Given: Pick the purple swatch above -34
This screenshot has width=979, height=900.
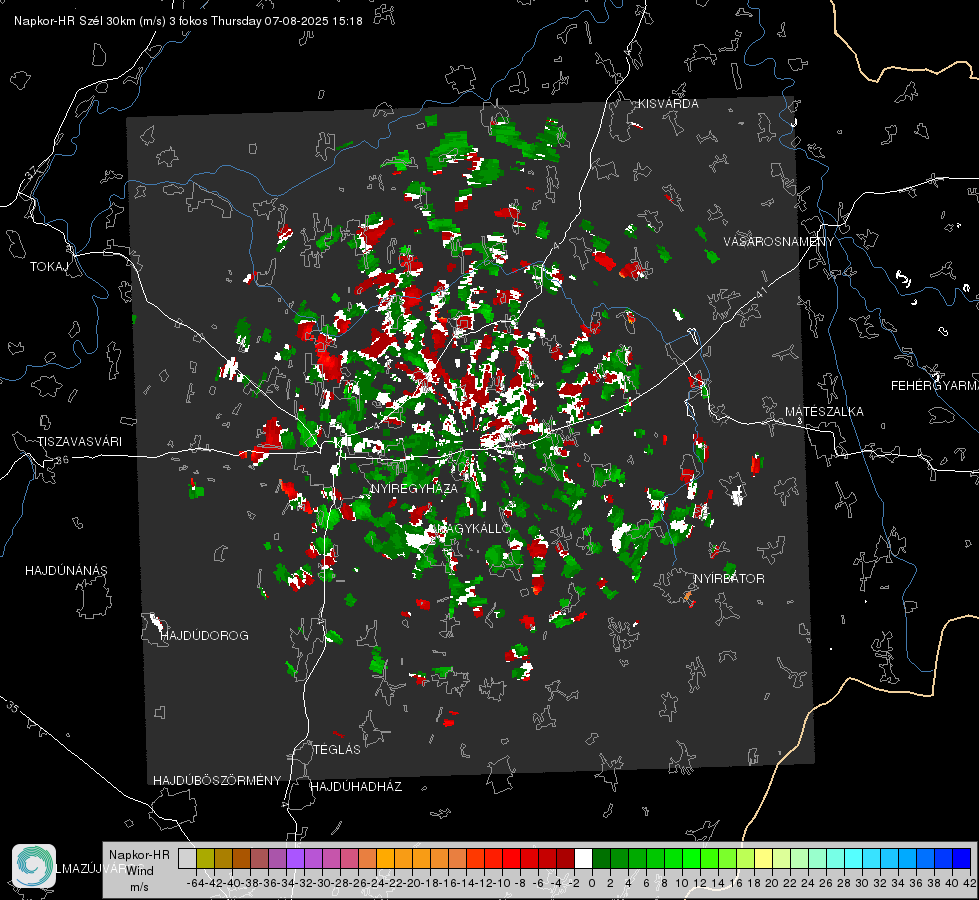Looking at the screenshot, I should (x=295, y=858).
